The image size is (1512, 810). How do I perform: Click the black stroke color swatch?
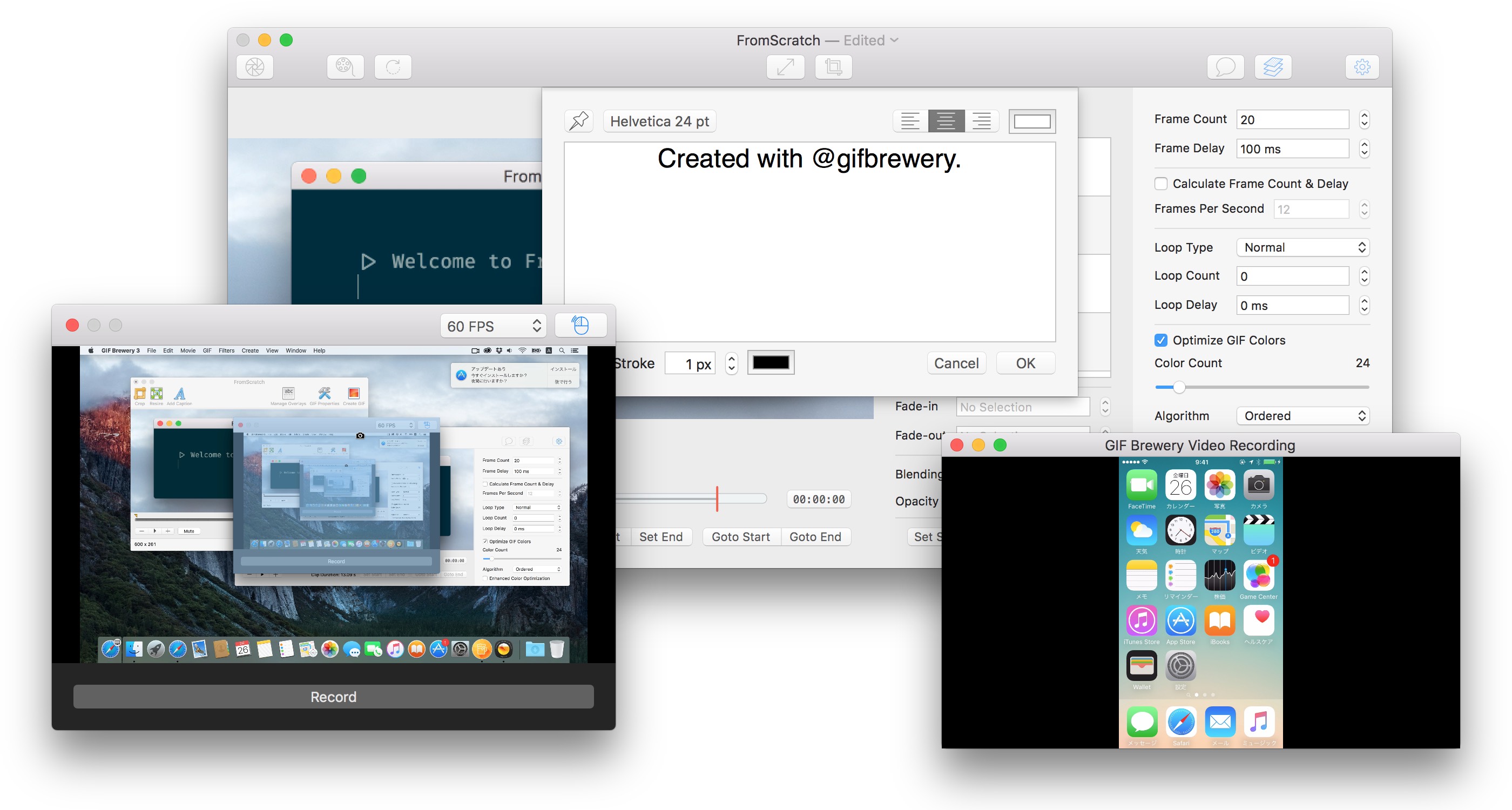pyautogui.click(x=770, y=363)
